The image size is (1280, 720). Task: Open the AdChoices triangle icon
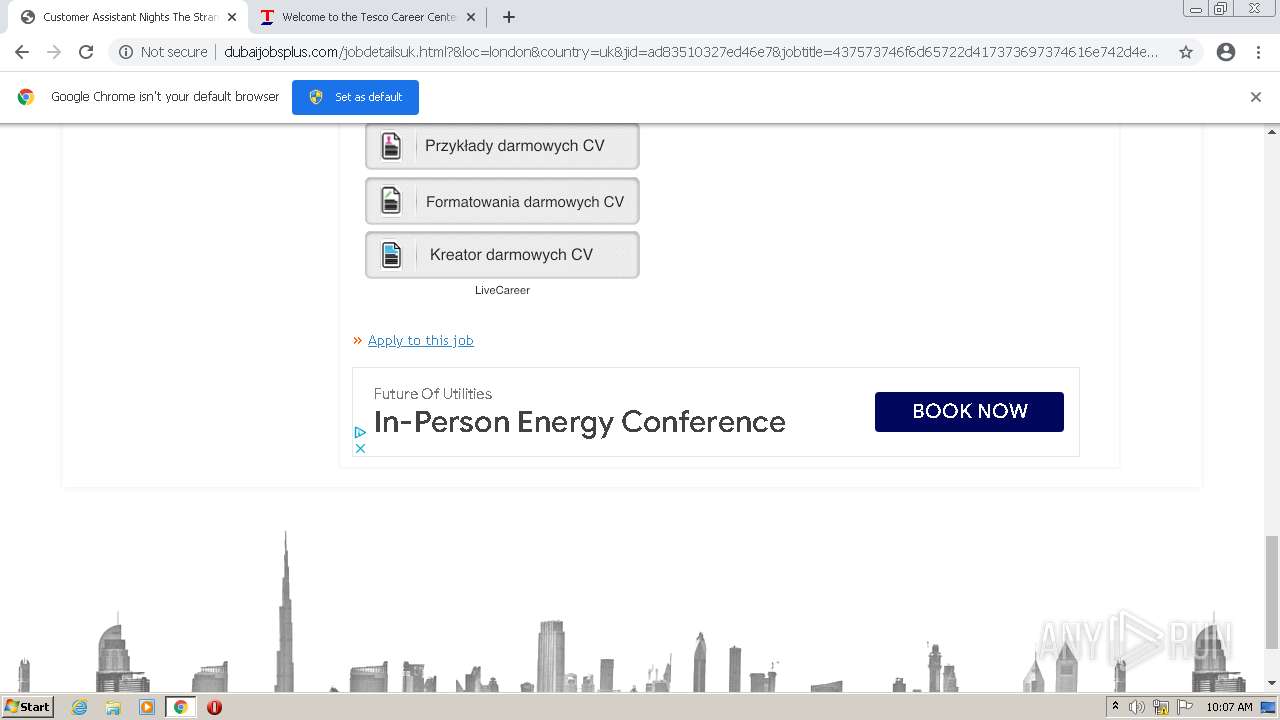(360, 432)
